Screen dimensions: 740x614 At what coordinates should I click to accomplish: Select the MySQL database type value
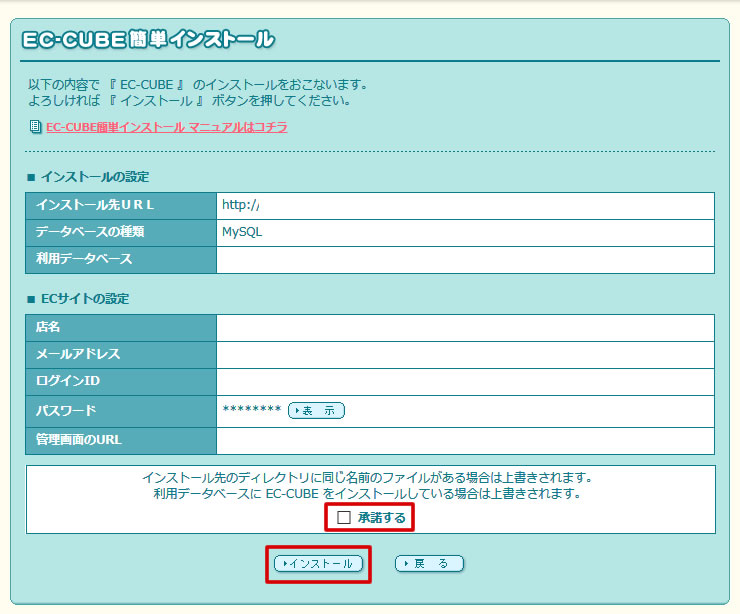(x=242, y=232)
